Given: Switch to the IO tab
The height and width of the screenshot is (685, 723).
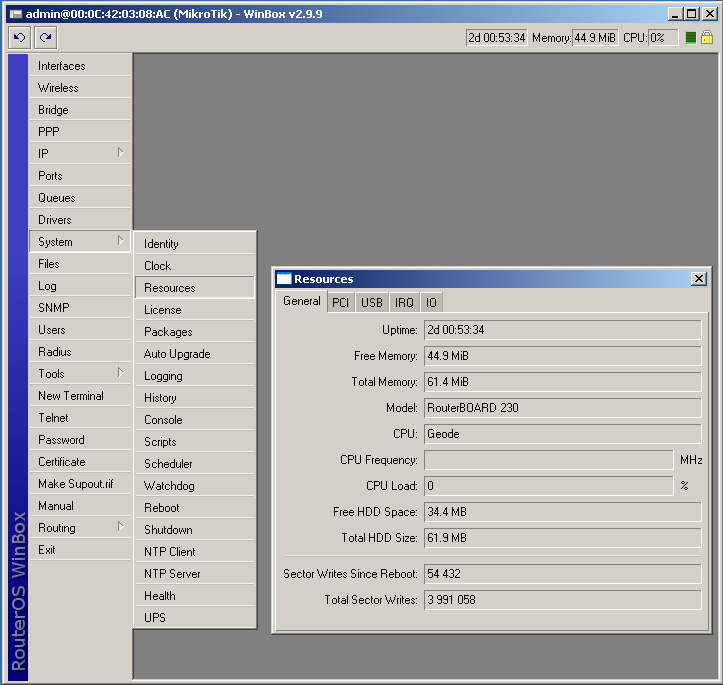Looking at the screenshot, I should pos(431,302).
